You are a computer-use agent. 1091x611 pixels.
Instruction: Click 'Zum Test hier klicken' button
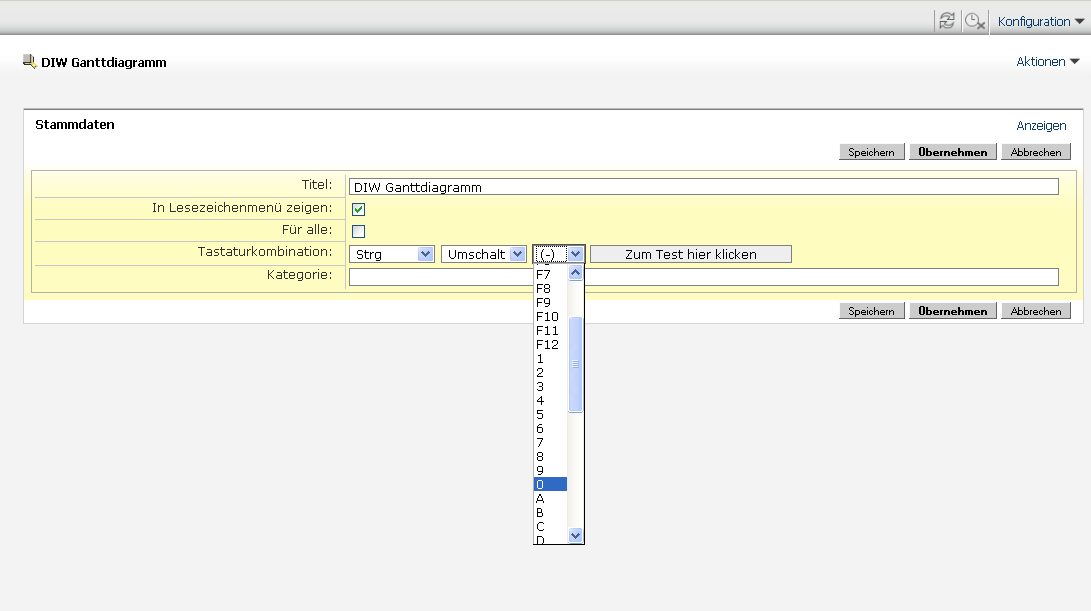[691, 254]
